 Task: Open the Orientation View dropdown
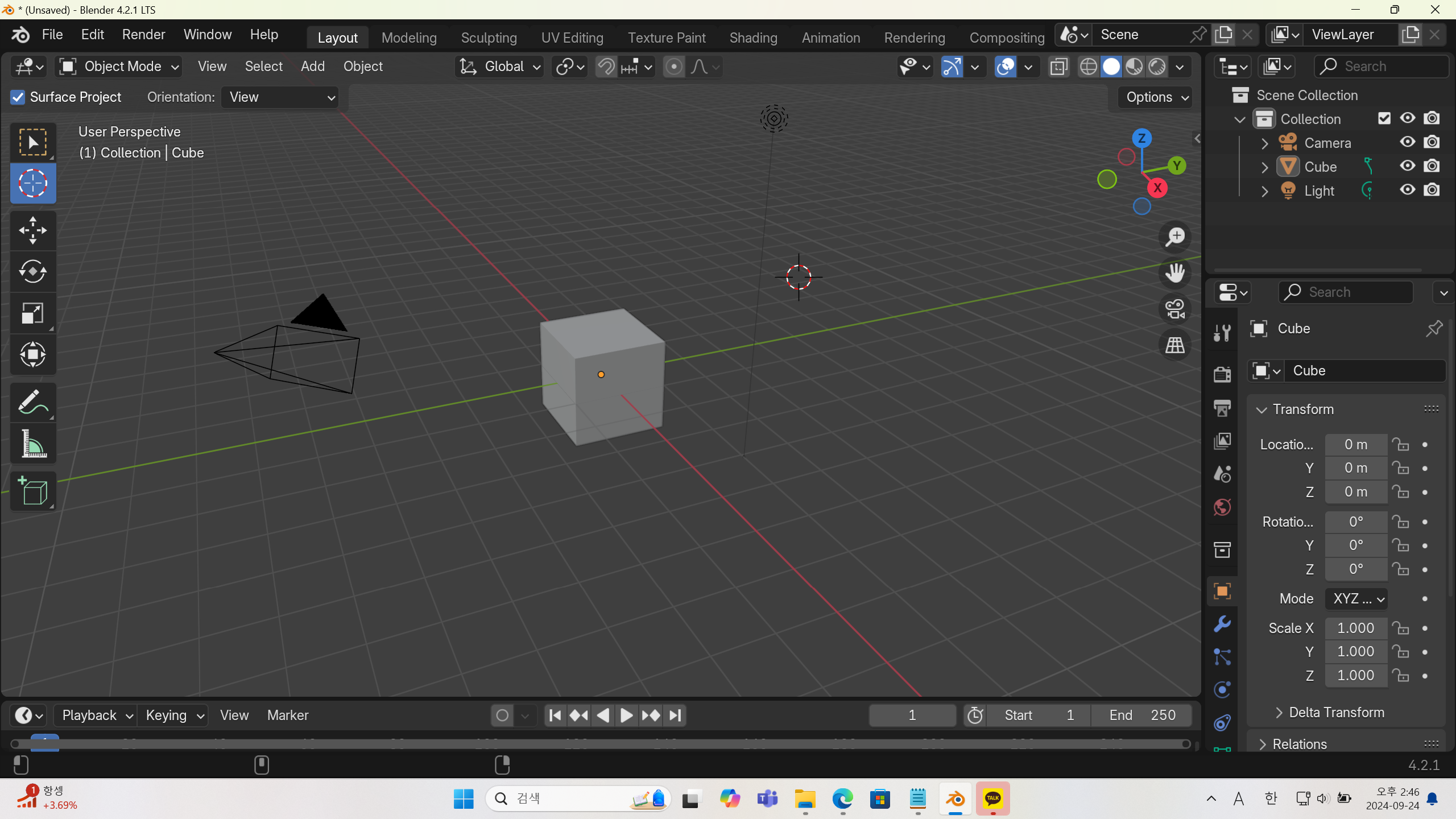280,97
